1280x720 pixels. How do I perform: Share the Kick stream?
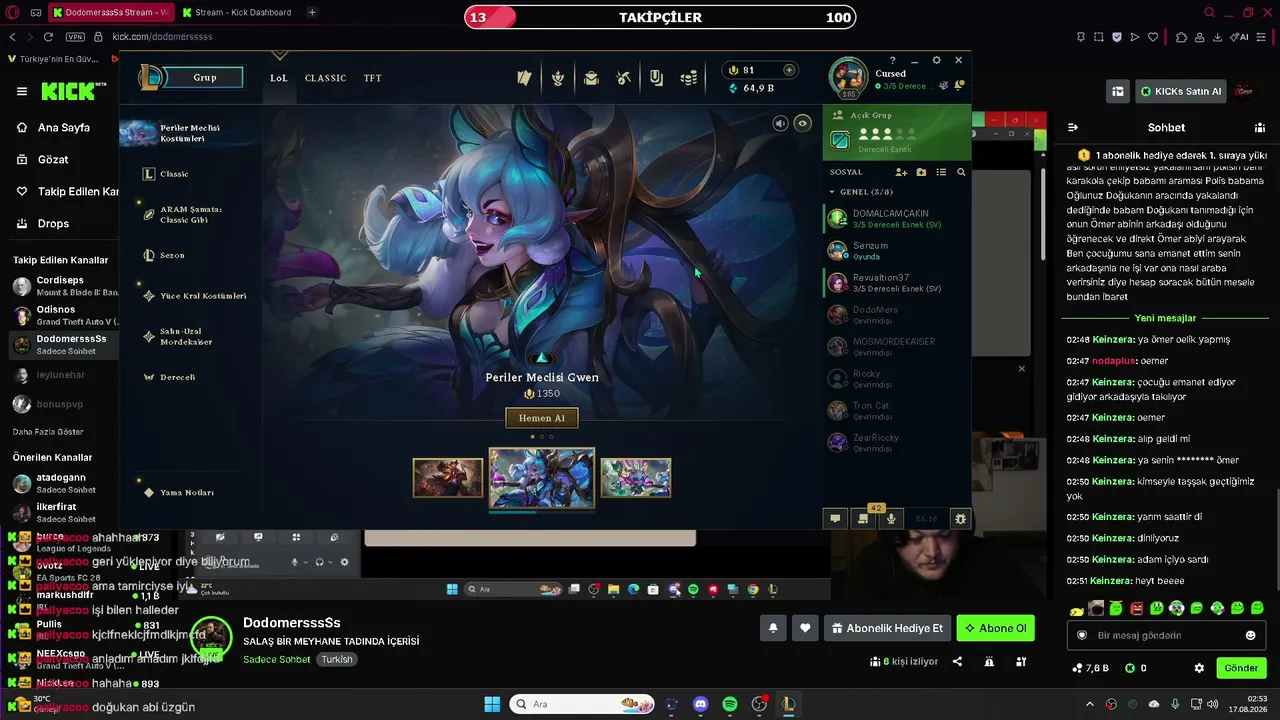[957, 661]
